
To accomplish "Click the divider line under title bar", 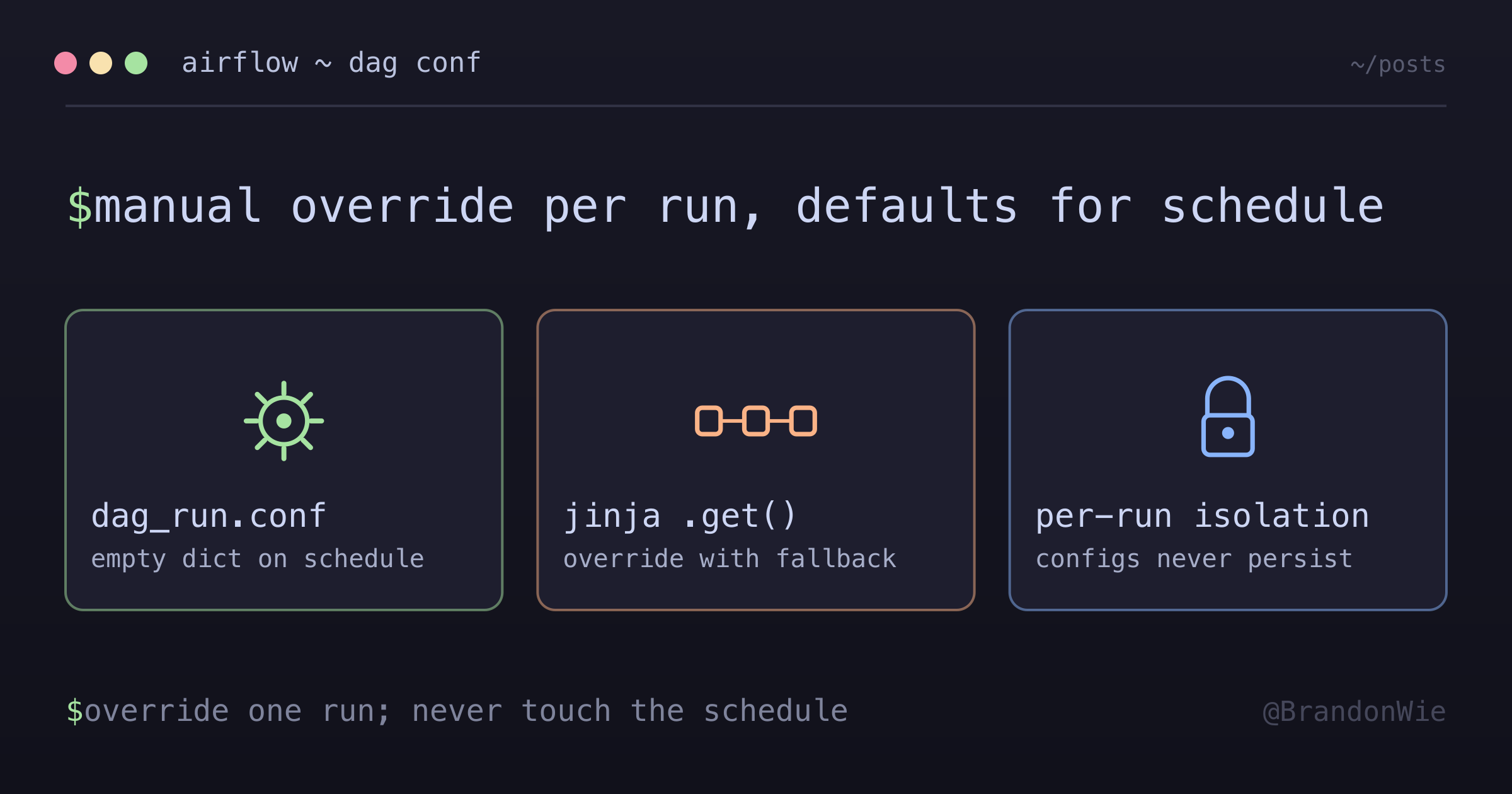I will (756, 106).
